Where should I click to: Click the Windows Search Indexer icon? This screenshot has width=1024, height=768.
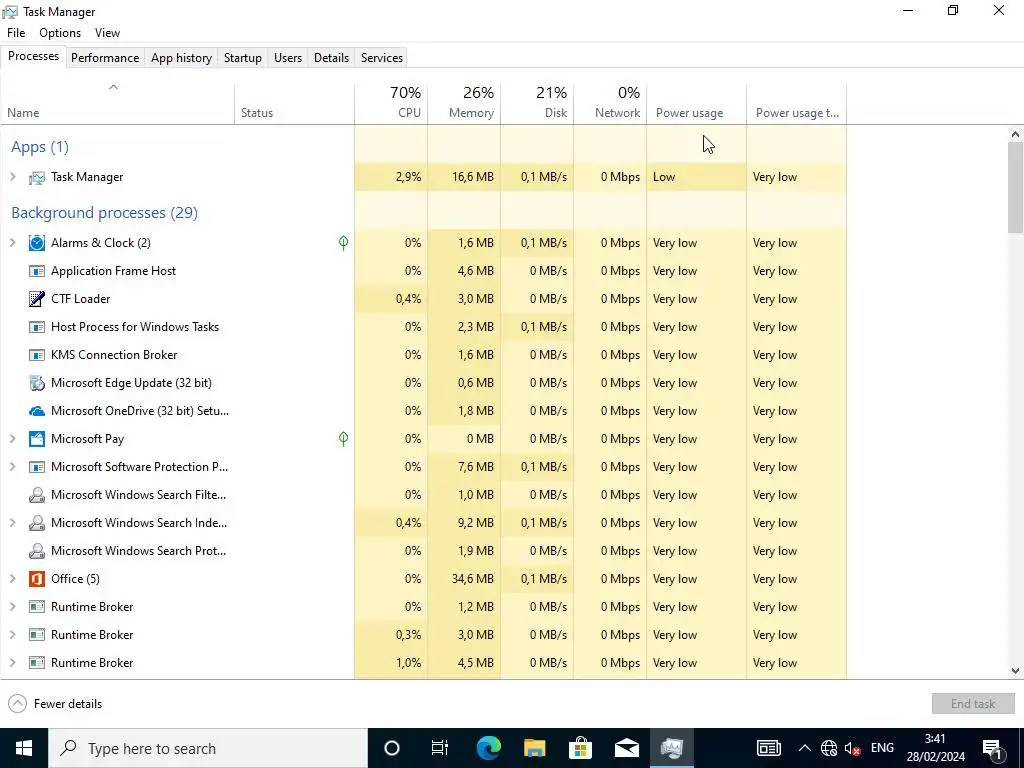[x=37, y=523]
